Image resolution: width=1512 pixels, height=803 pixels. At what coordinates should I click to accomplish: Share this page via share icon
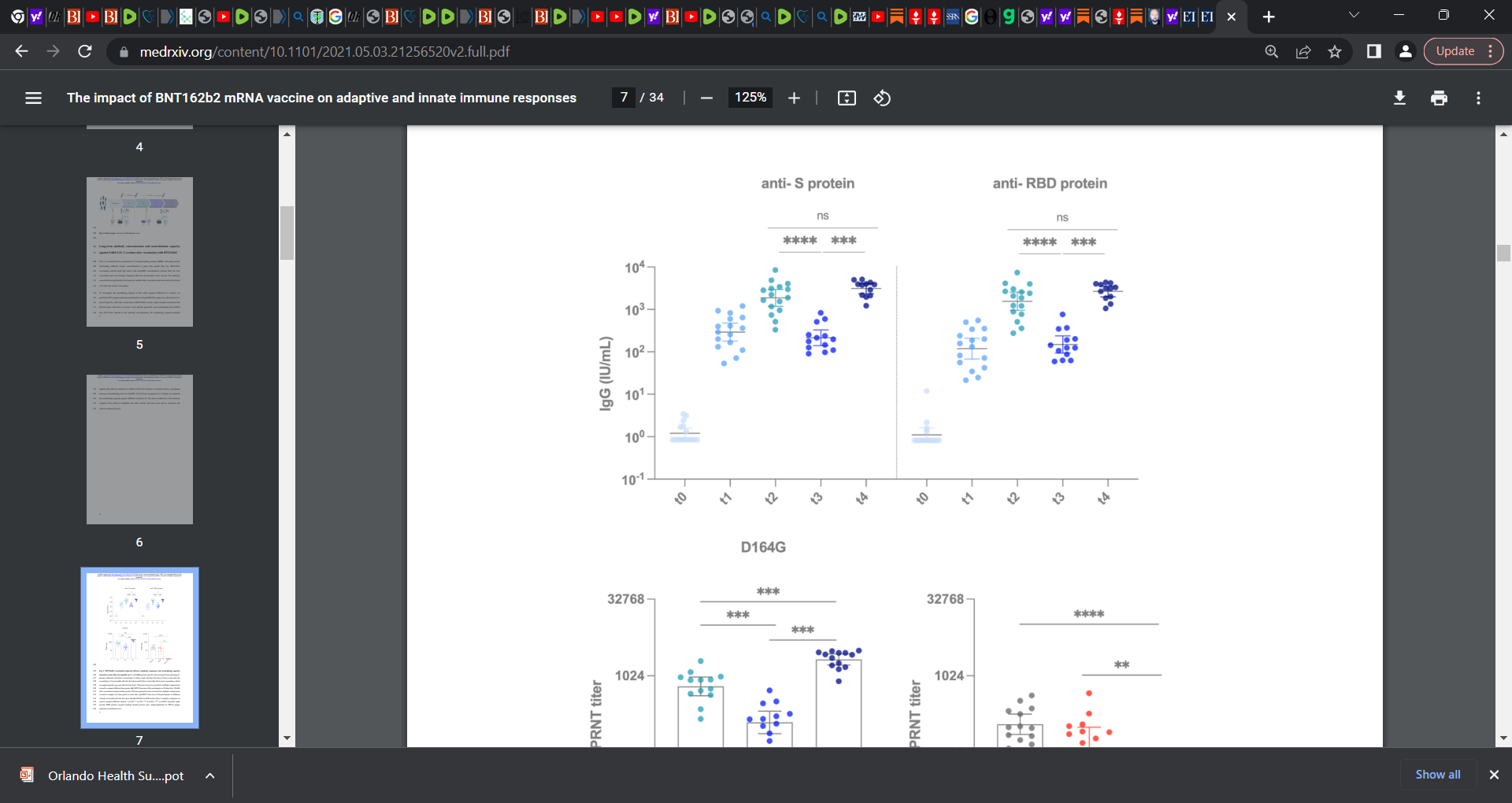pos(1303,51)
